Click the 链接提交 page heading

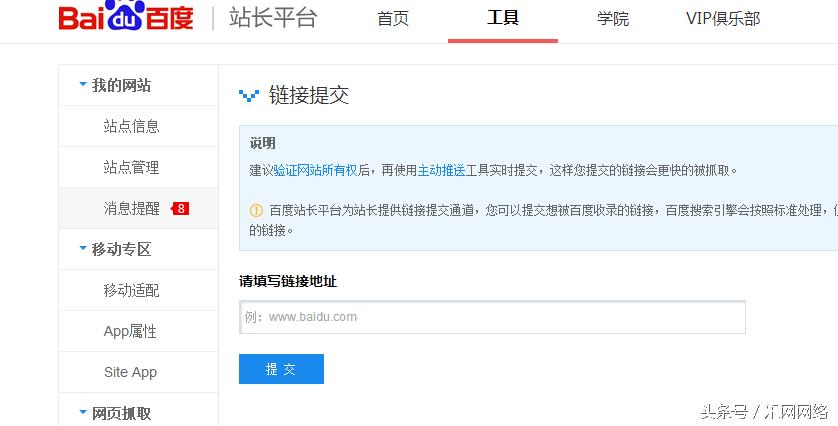tap(309, 96)
